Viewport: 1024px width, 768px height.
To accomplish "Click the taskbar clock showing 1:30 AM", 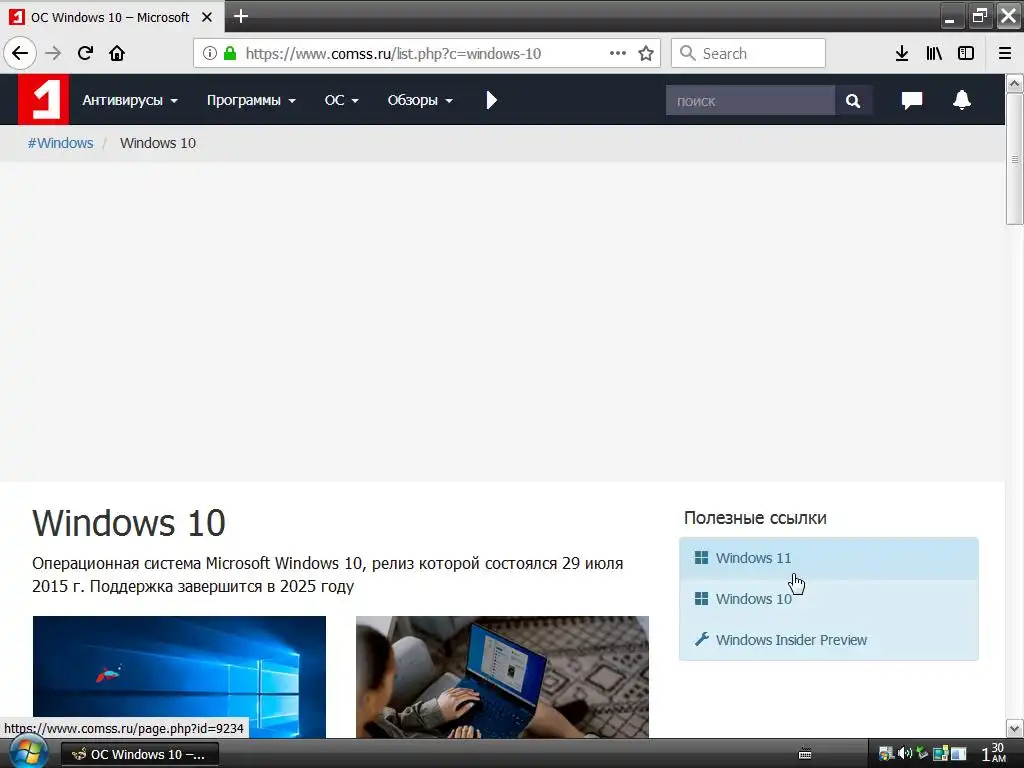I will click(x=993, y=753).
